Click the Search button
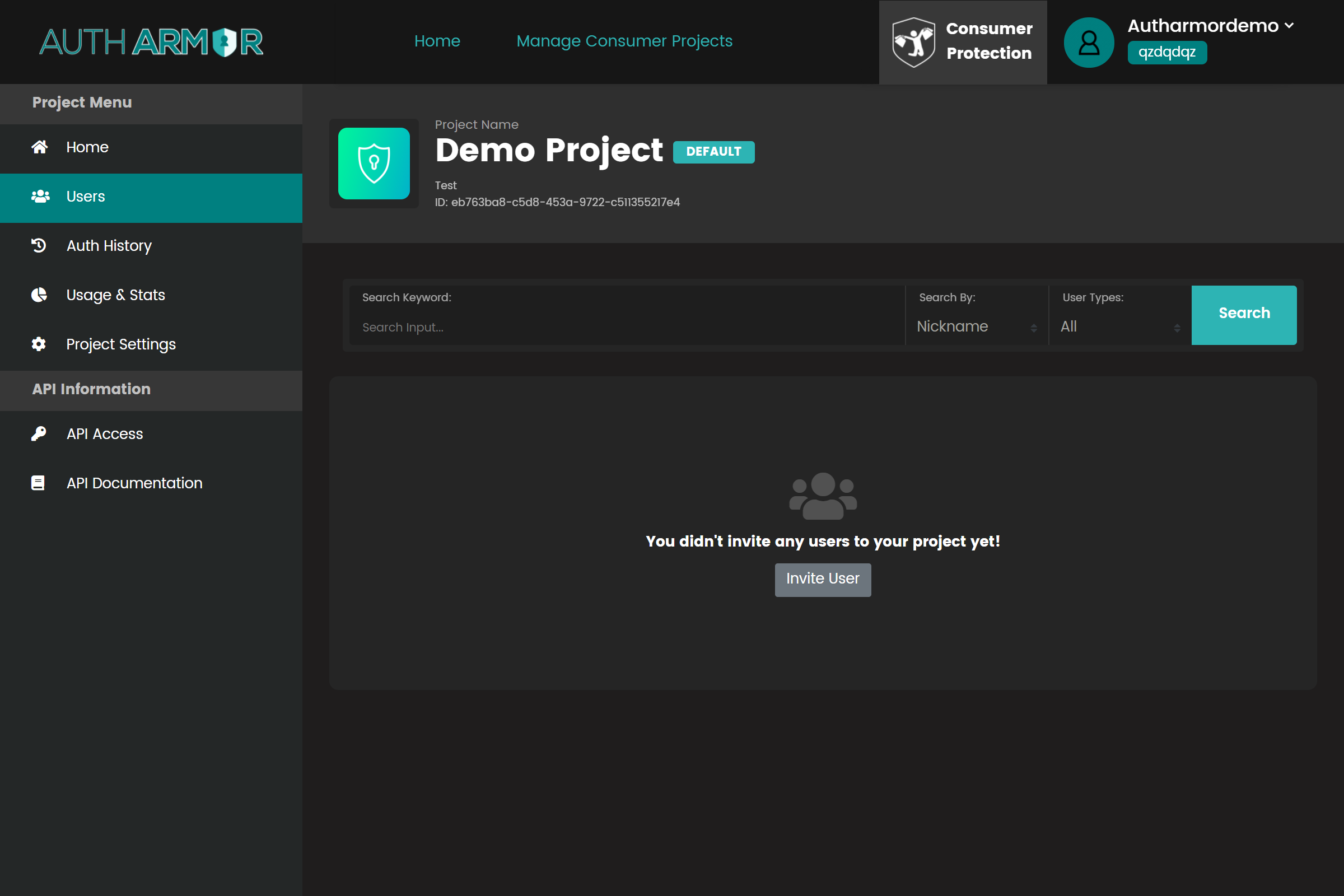 tap(1244, 315)
